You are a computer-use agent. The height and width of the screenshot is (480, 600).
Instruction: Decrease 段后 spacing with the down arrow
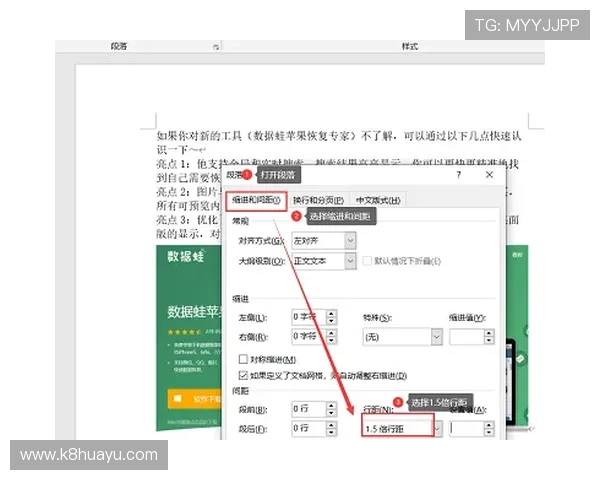[331, 432]
